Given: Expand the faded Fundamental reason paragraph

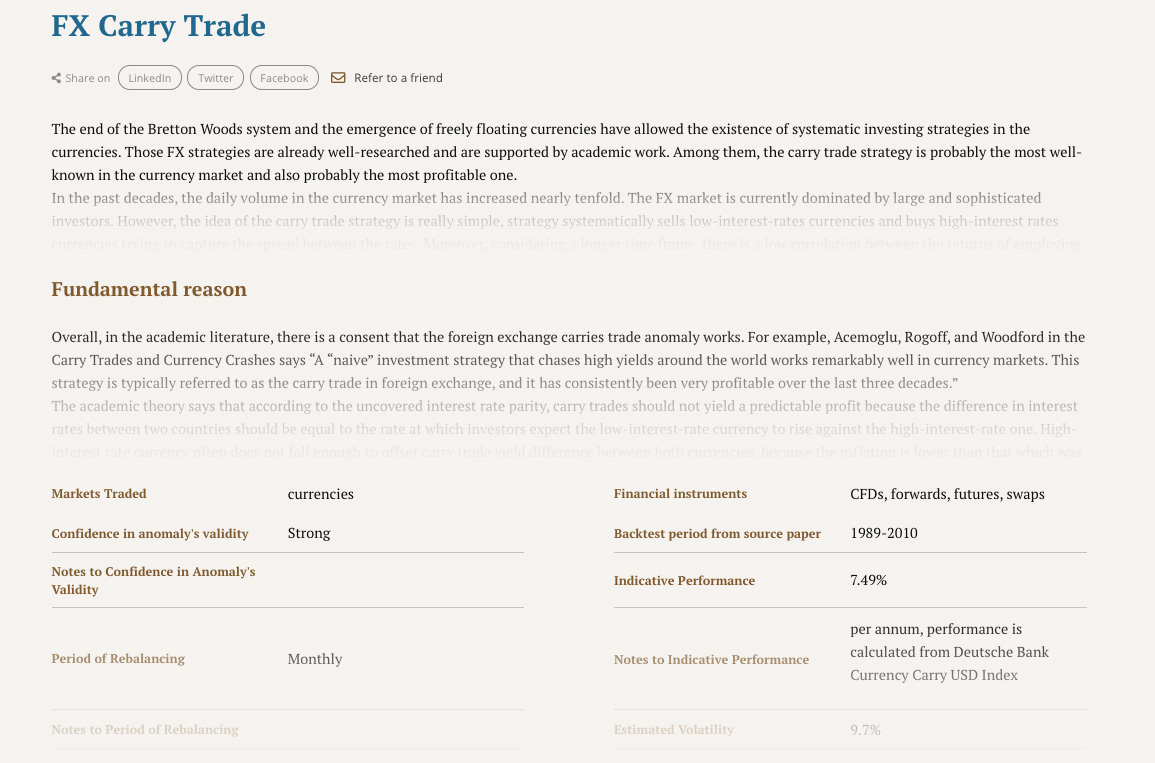Looking at the screenshot, I should coord(566,429).
